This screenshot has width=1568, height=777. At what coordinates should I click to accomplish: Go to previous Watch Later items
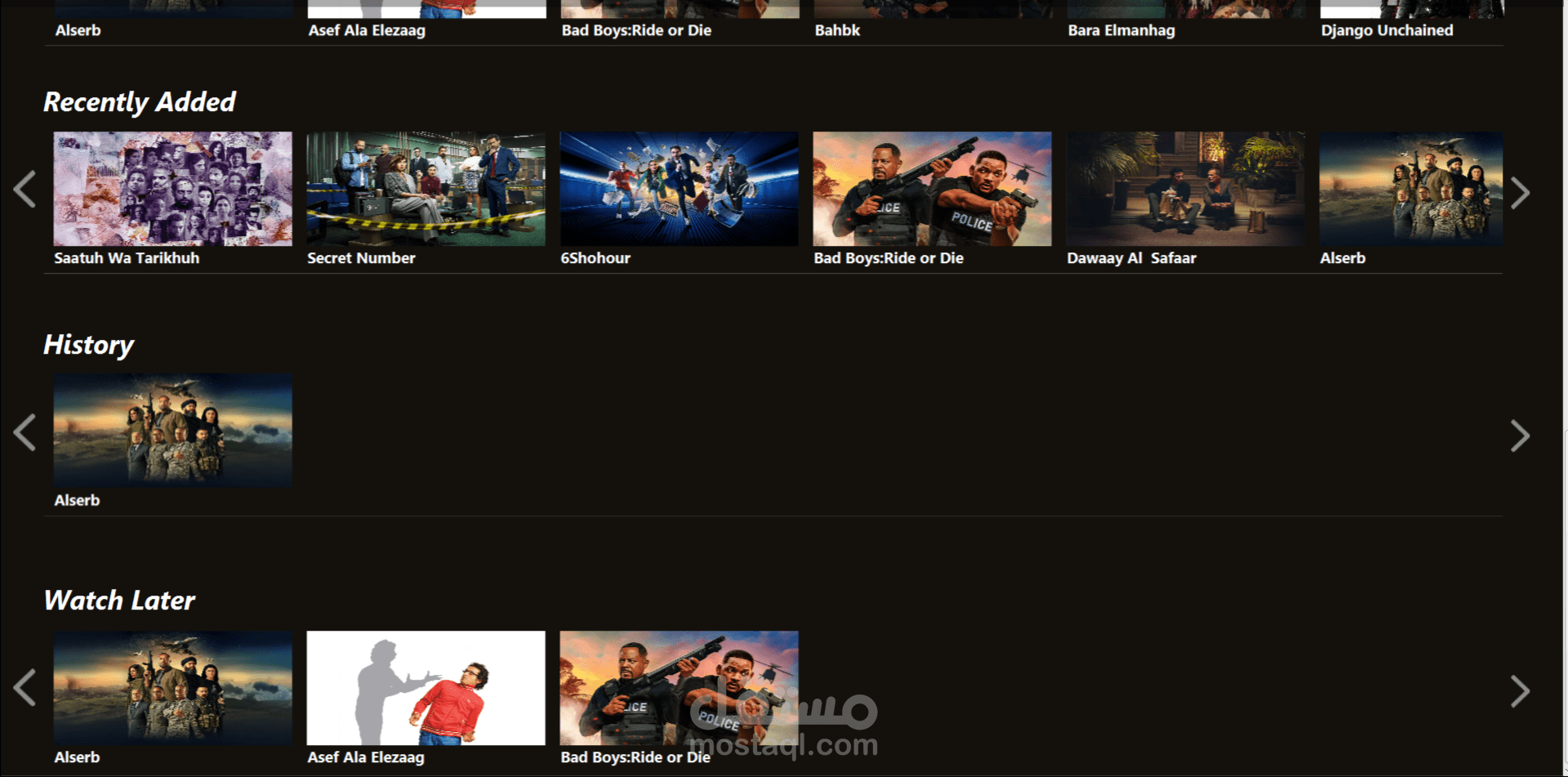coord(24,687)
